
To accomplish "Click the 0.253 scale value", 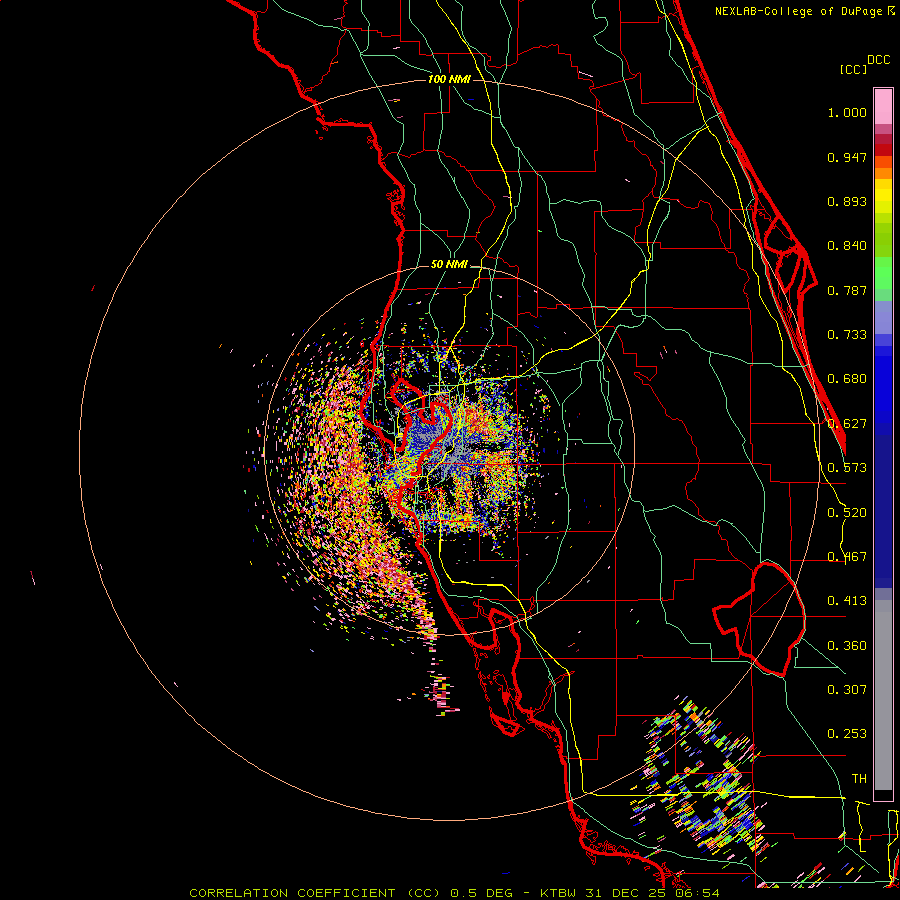I will coord(847,734).
